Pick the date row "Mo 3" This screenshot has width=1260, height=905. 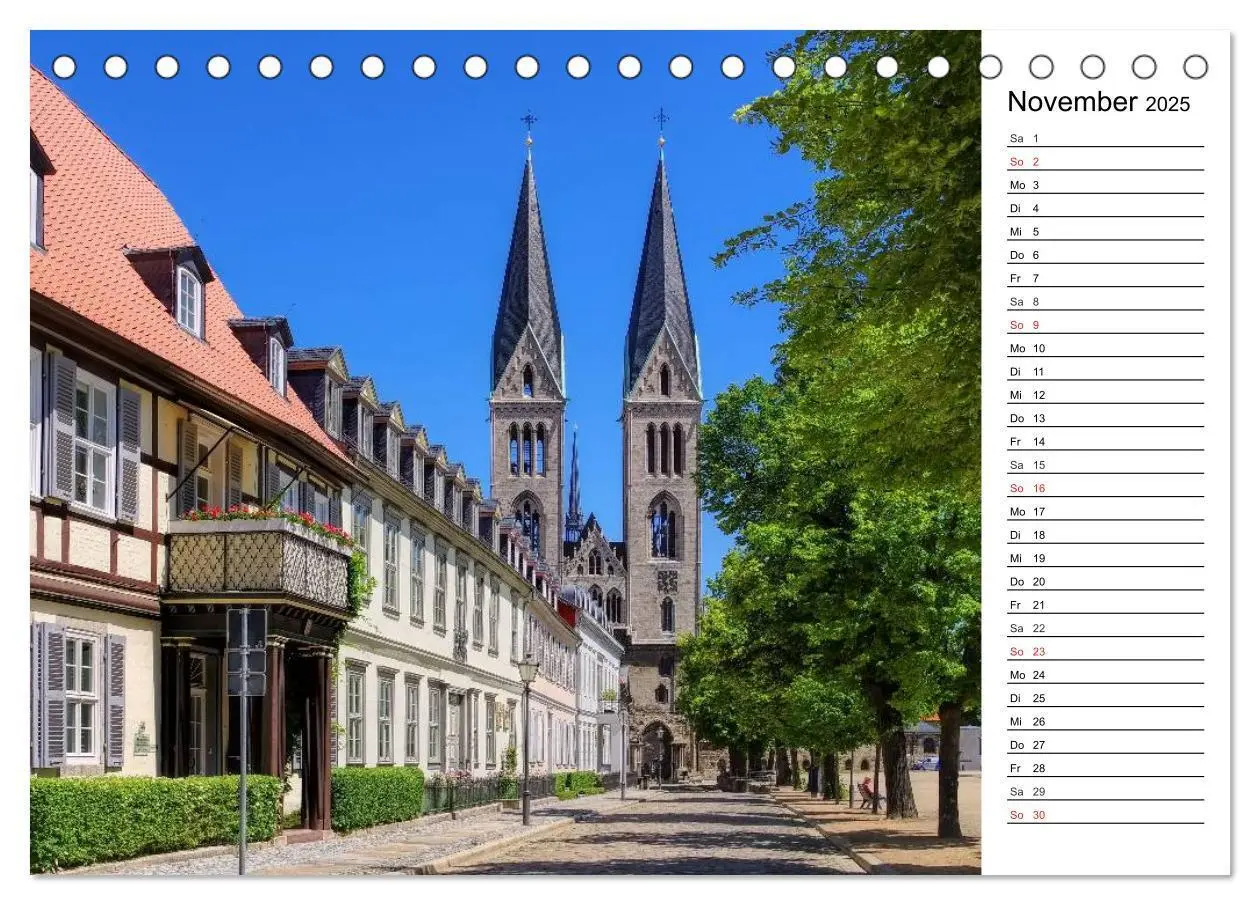1105,185
